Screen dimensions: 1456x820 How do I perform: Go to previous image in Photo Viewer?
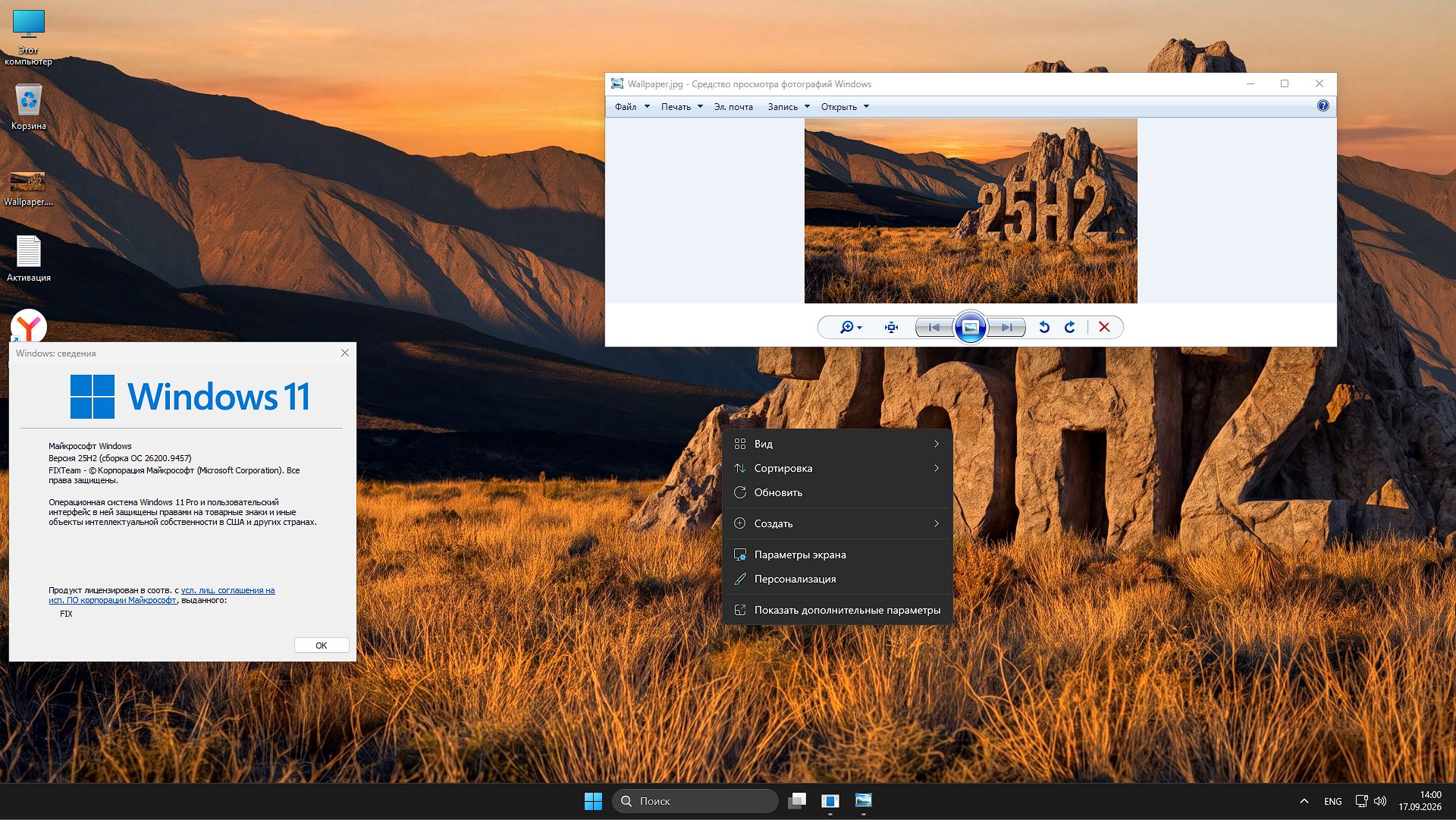coord(934,327)
